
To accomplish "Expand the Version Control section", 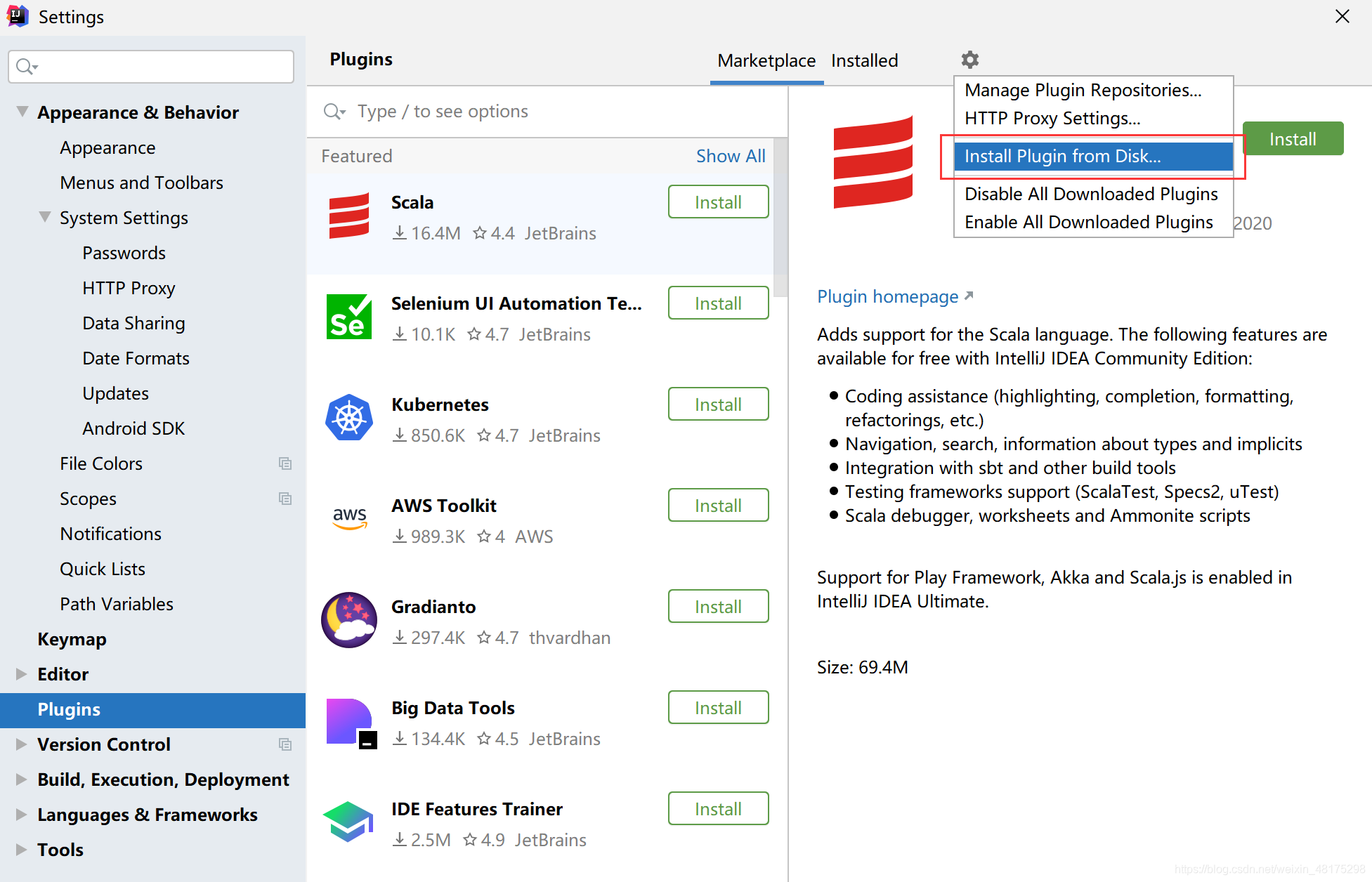I will 22,744.
